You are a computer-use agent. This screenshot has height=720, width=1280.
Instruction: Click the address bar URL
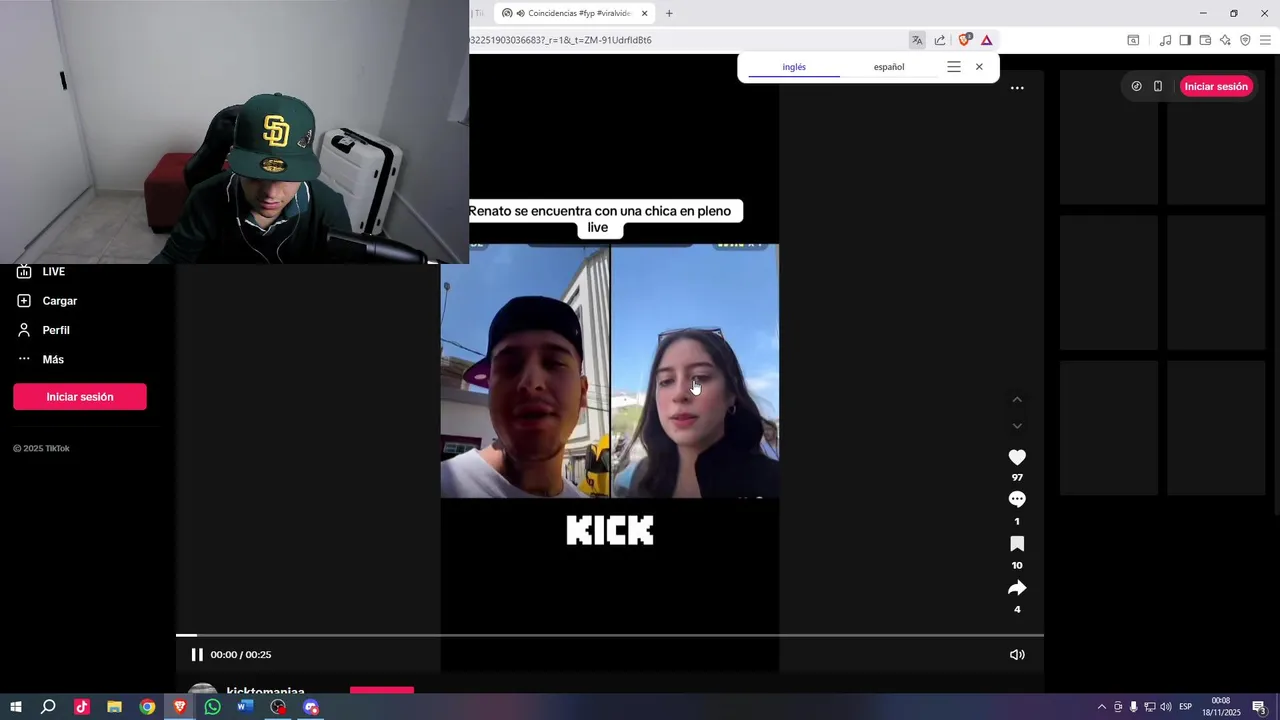(x=560, y=40)
